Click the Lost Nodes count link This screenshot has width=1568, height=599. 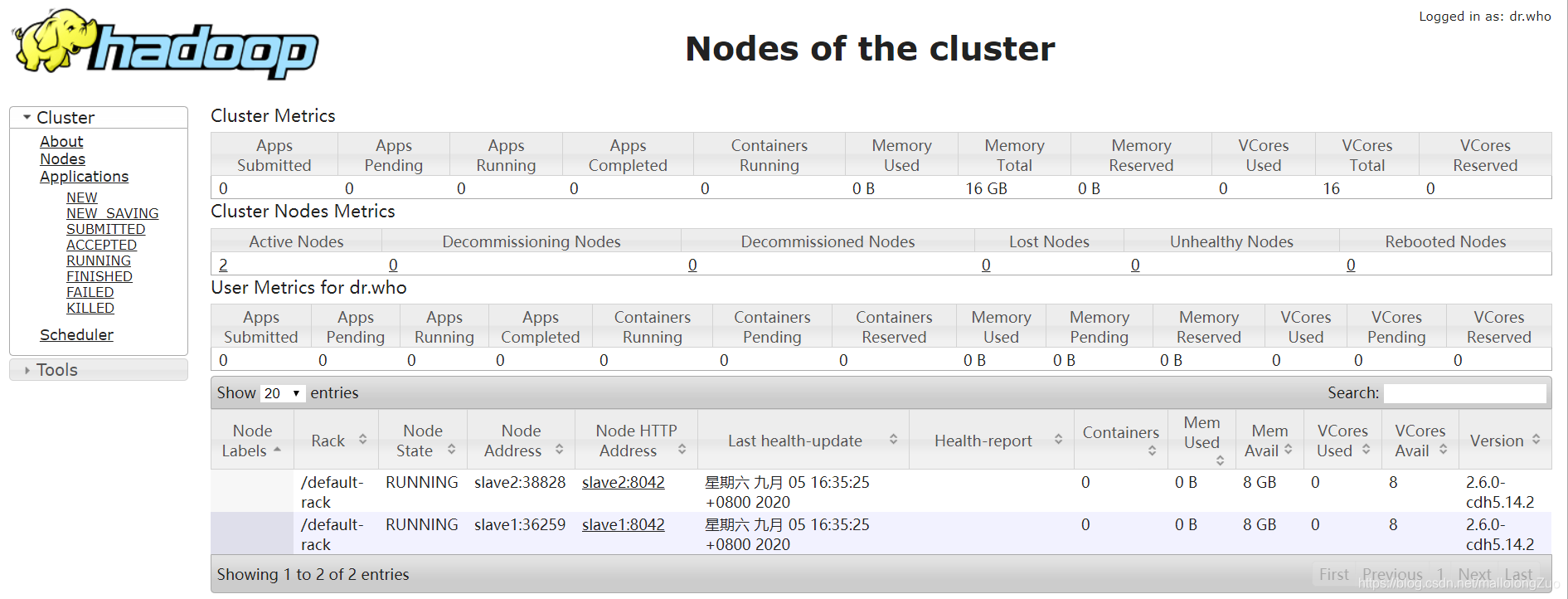(986, 265)
